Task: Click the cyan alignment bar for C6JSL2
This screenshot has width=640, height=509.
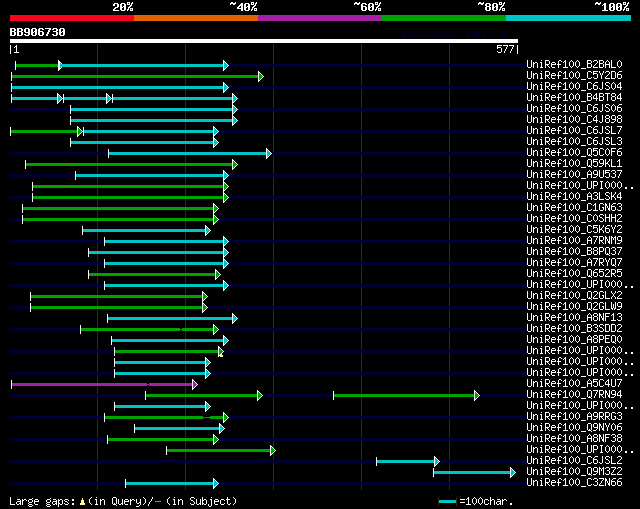Action: (x=406, y=461)
